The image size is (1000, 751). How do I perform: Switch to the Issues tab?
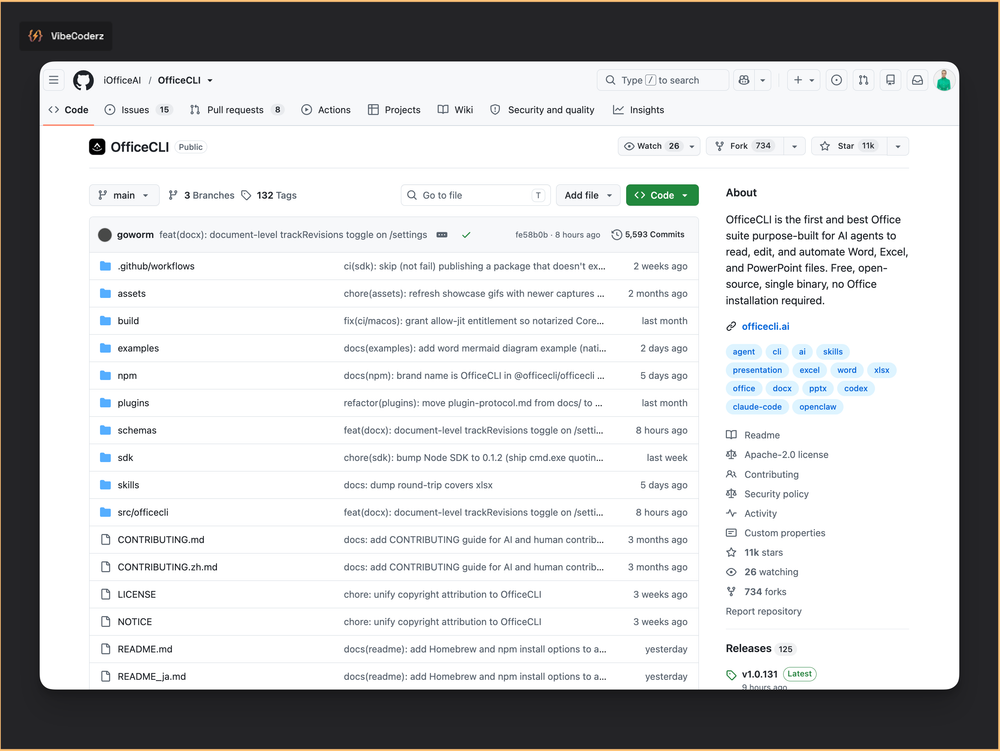click(138, 110)
